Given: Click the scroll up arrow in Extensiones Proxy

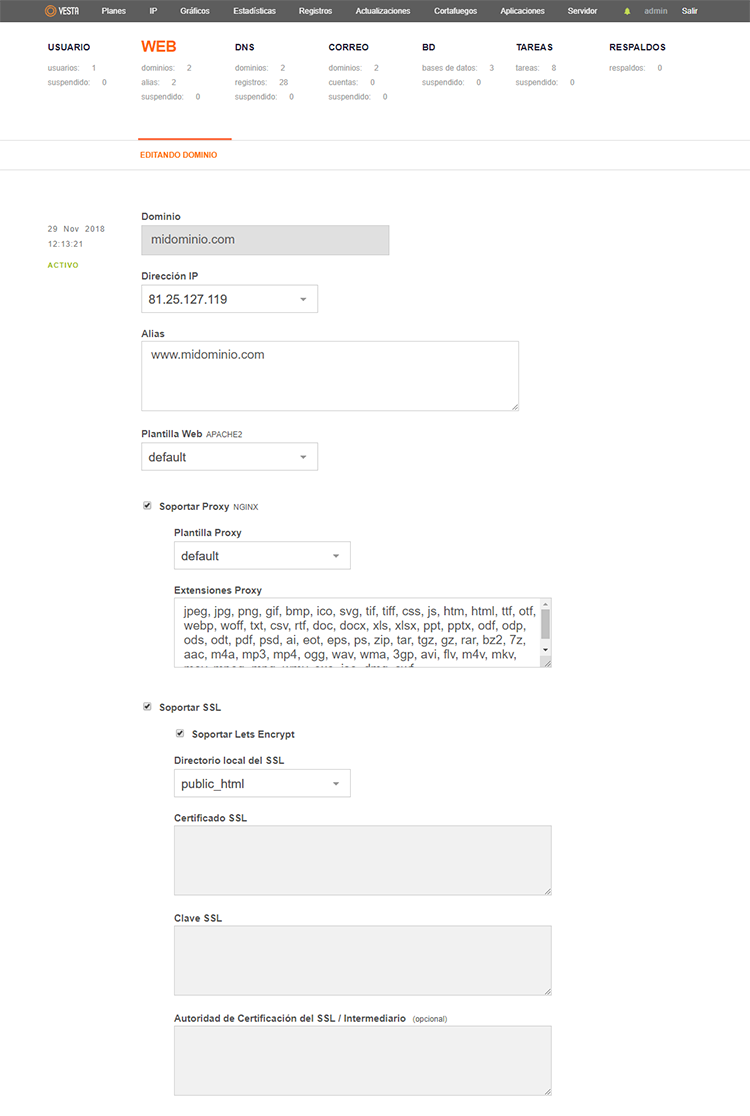Looking at the screenshot, I should pyautogui.click(x=546, y=604).
